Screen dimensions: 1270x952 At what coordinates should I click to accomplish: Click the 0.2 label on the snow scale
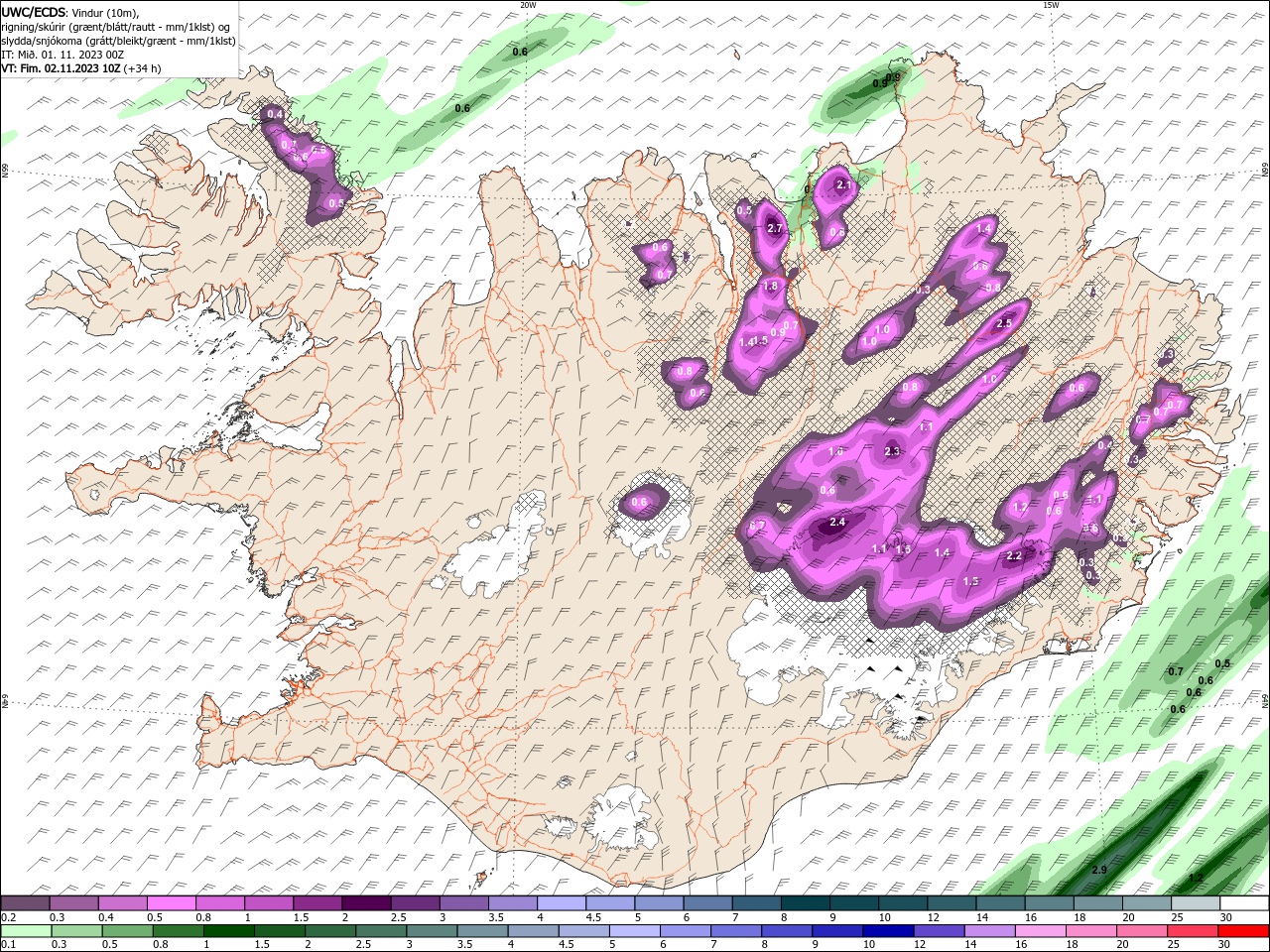[x=8, y=917]
